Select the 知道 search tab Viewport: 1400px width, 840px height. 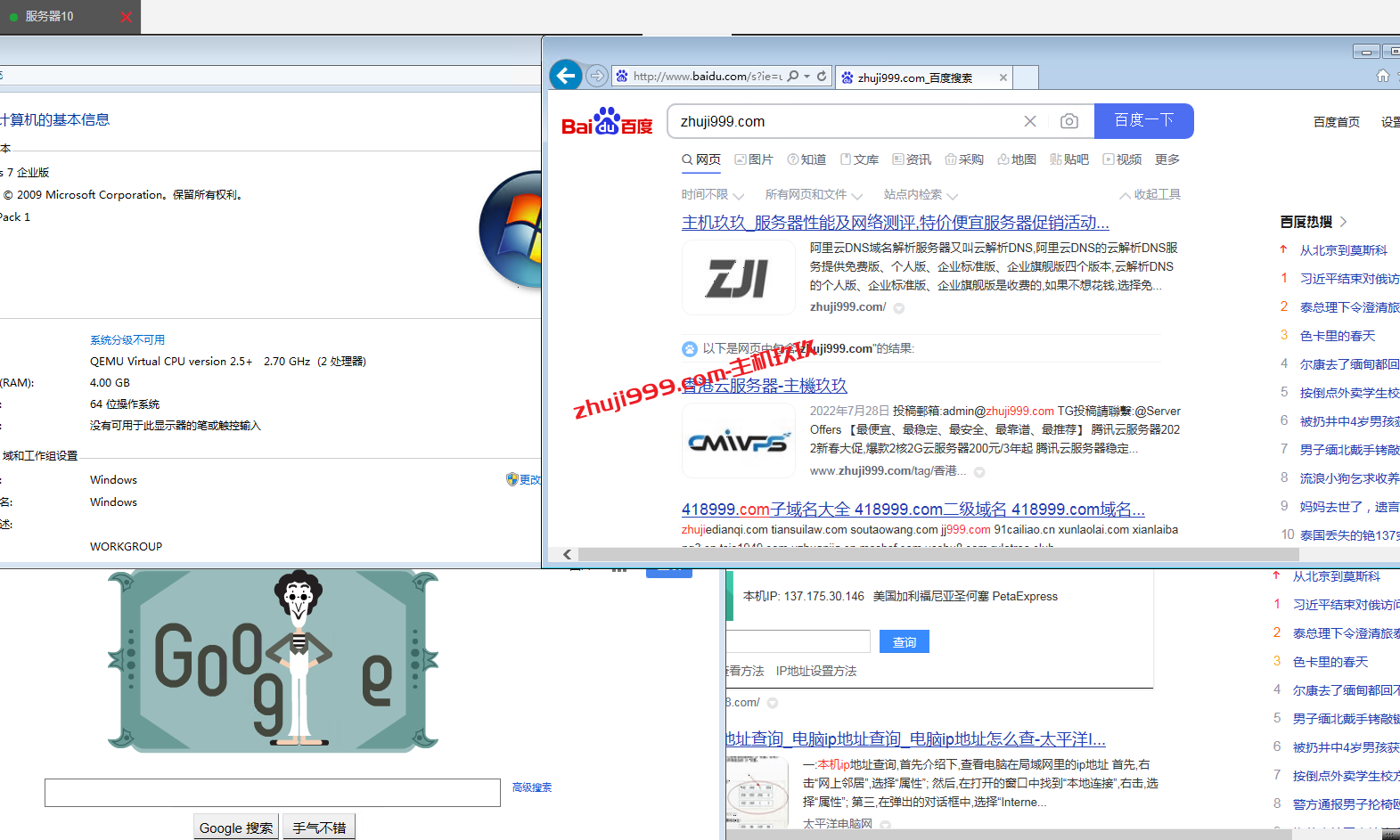tap(806, 159)
